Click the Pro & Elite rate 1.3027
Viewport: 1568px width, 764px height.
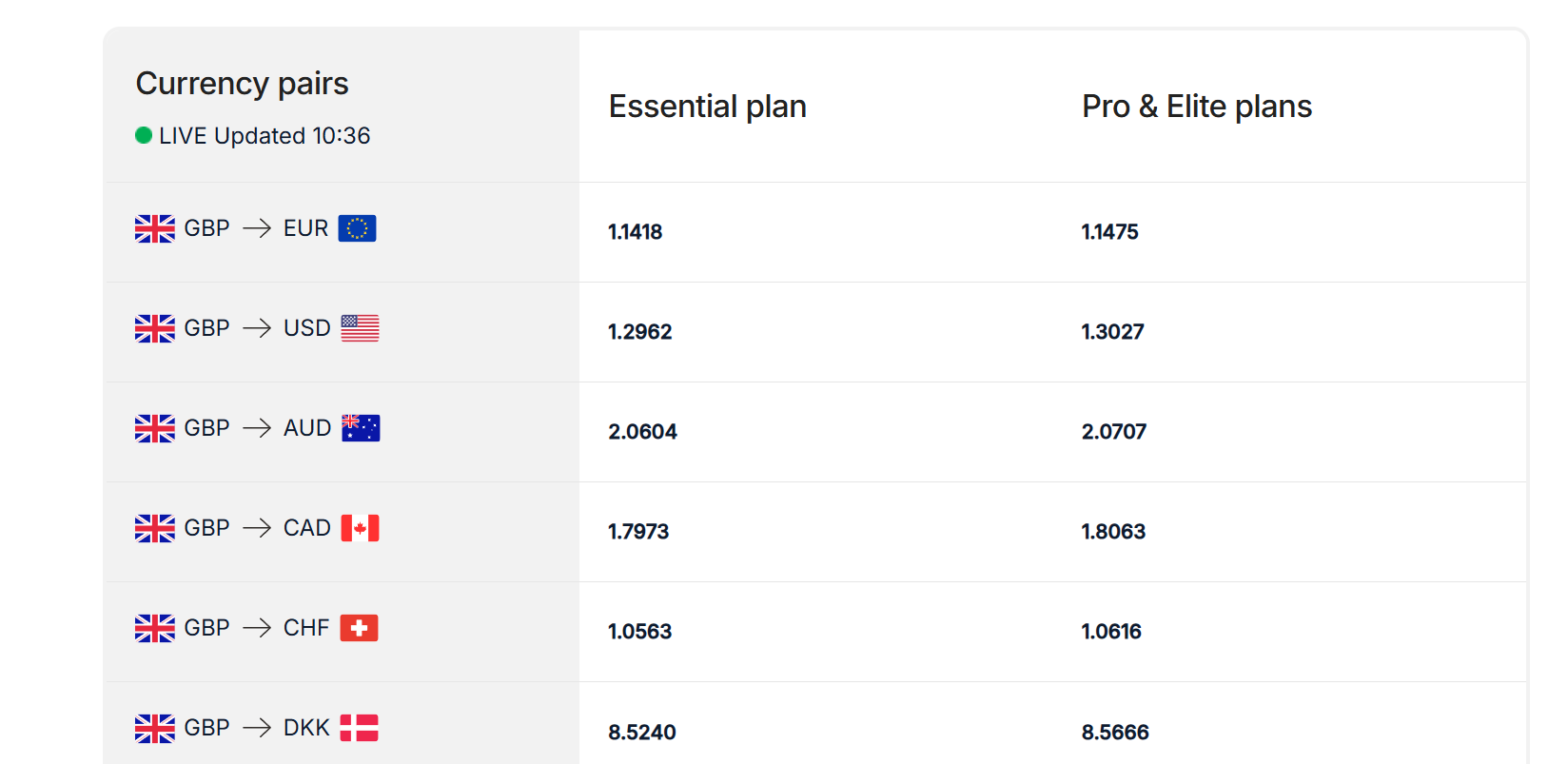1112,332
